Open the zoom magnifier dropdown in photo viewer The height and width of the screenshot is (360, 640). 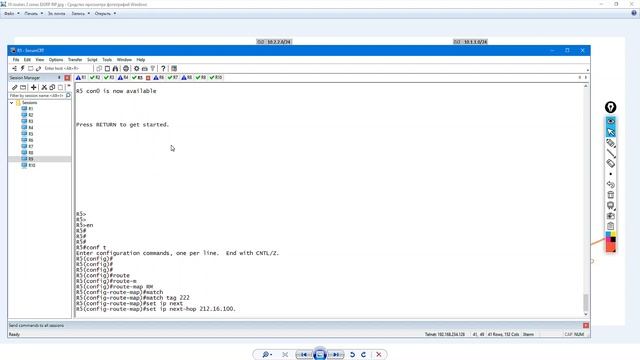point(267,355)
